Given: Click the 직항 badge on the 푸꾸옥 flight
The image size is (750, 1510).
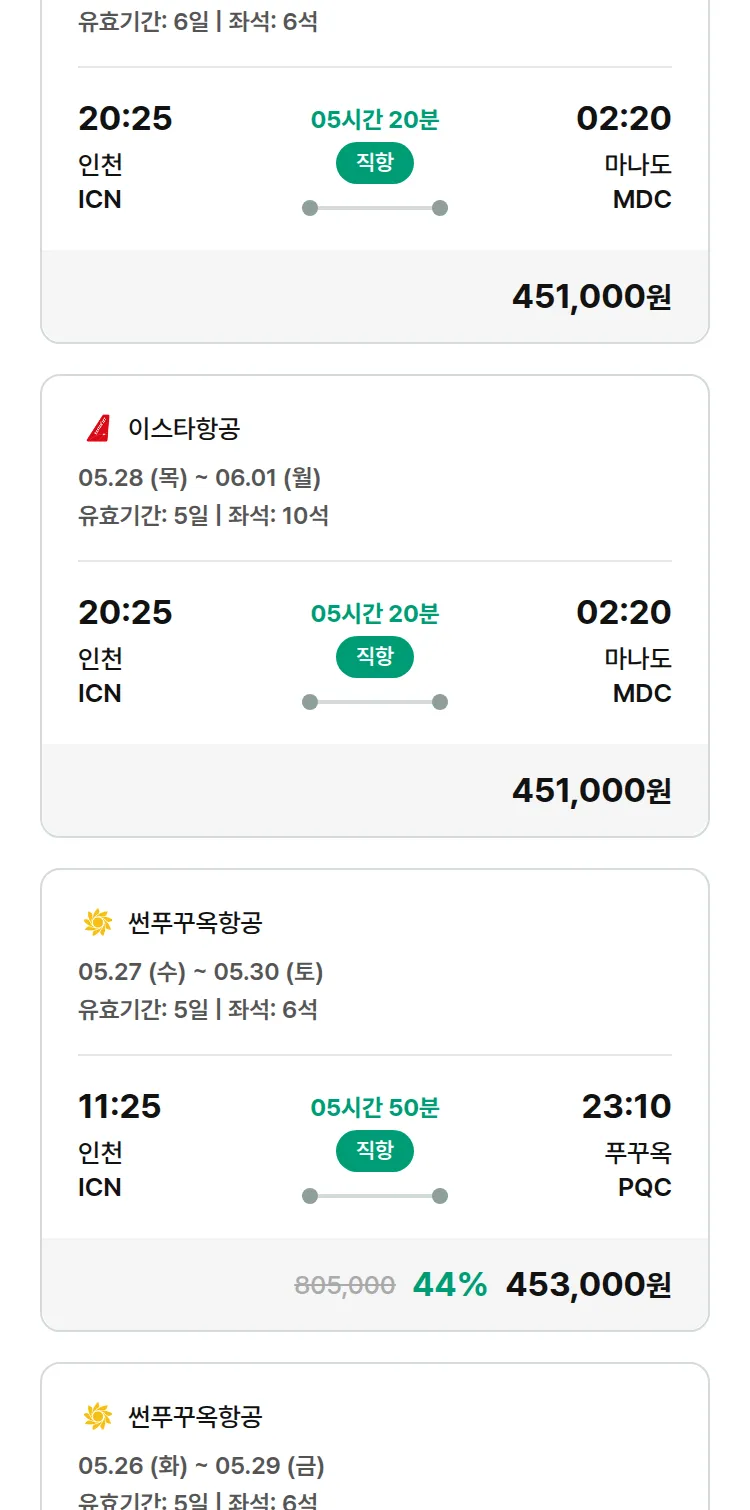Looking at the screenshot, I should click(x=374, y=1151).
